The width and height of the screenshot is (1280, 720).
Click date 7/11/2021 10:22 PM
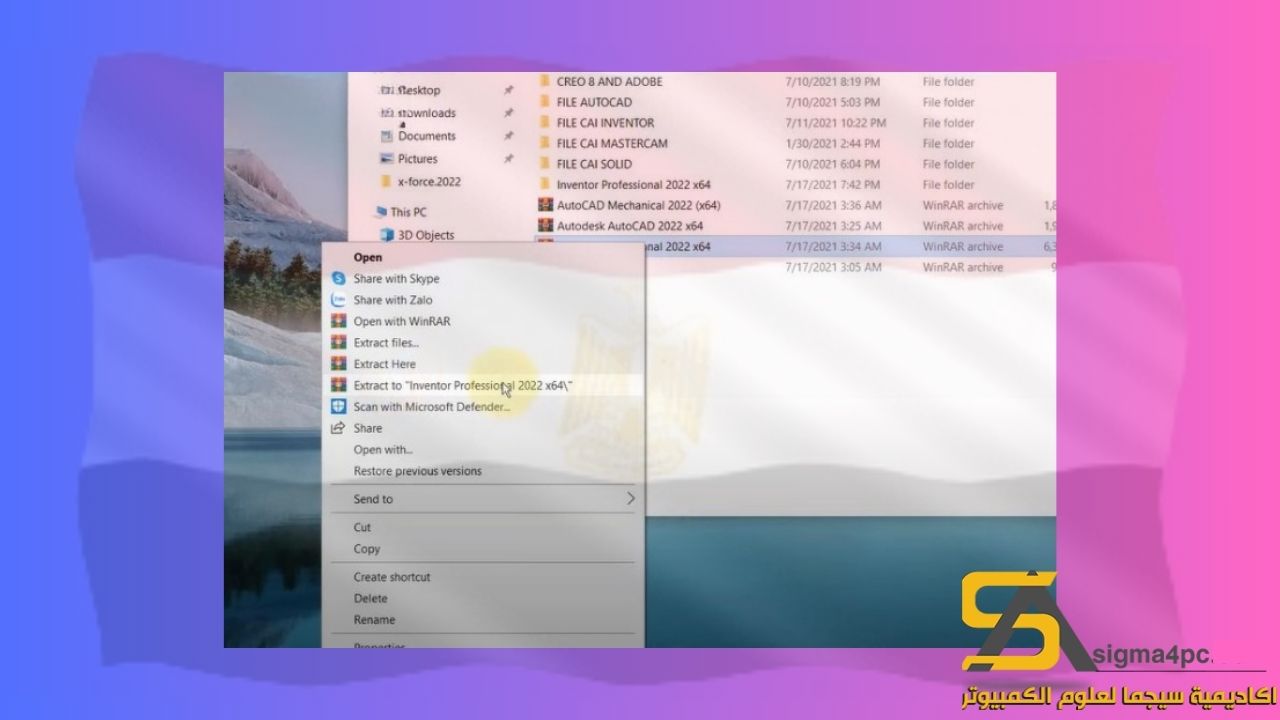836,123
